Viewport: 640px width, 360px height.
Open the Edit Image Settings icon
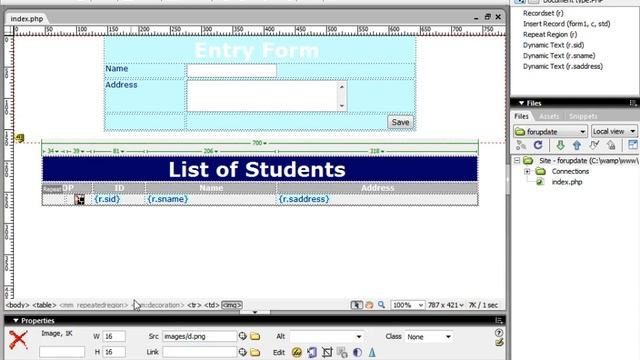pyautogui.click(x=312, y=352)
